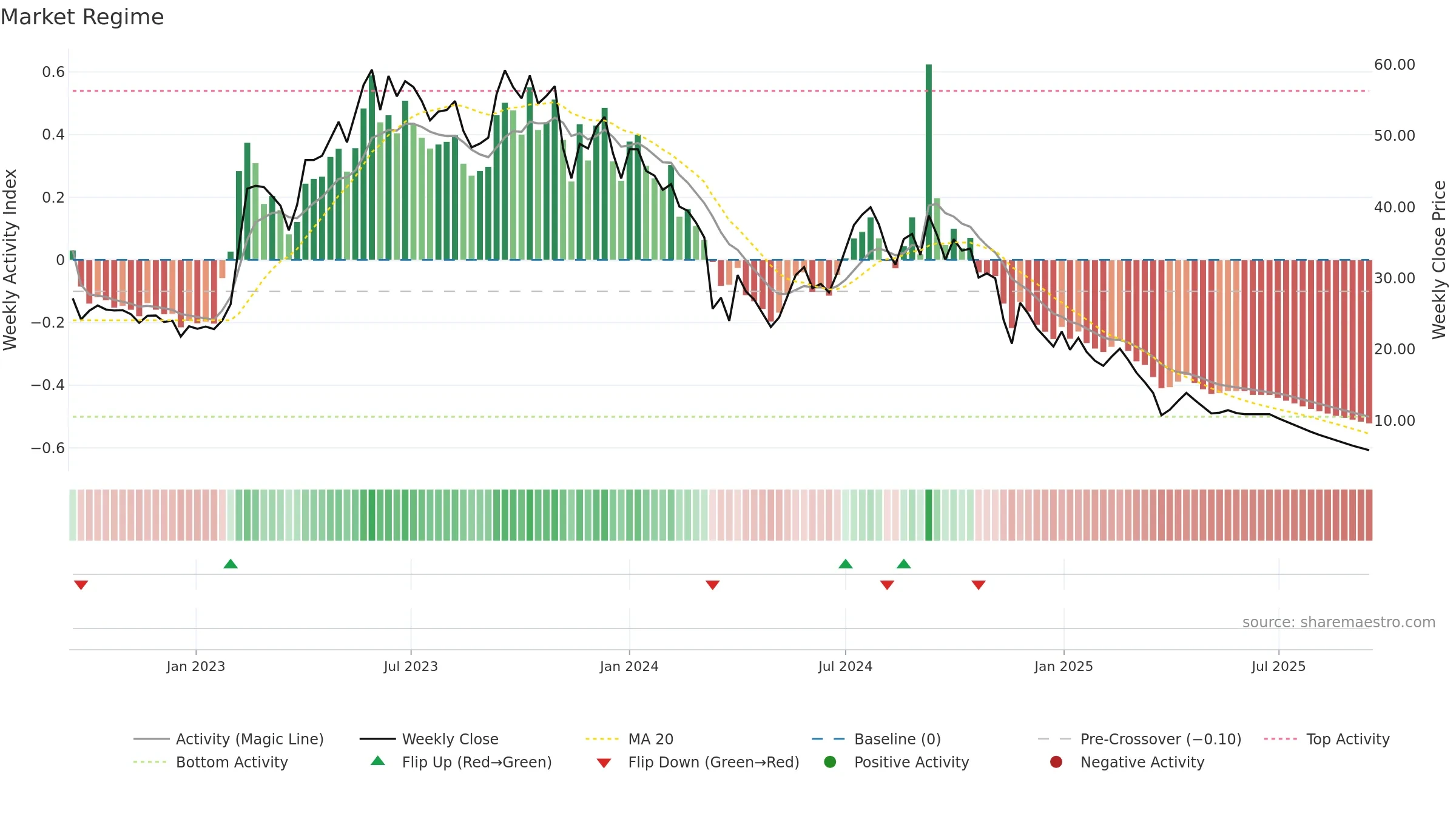Click the Weekly Activity Index axis title
The image size is (1456, 819).
pos(10,260)
